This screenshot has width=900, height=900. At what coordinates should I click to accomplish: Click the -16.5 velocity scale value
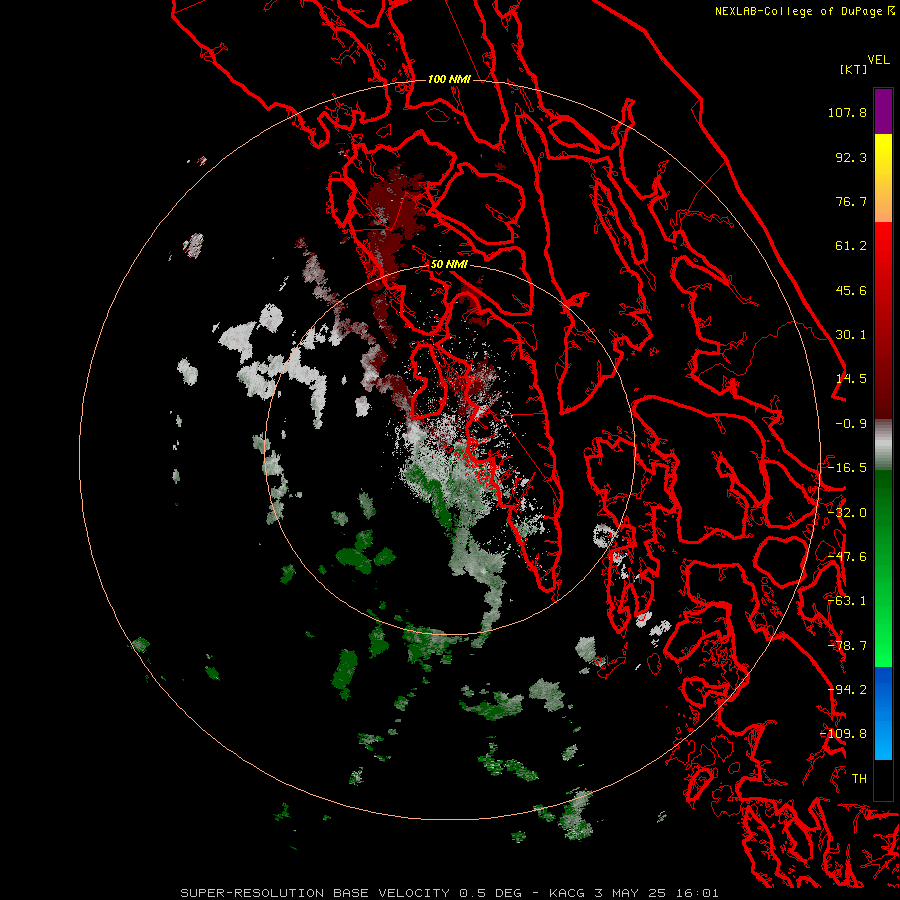click(847, 468)
